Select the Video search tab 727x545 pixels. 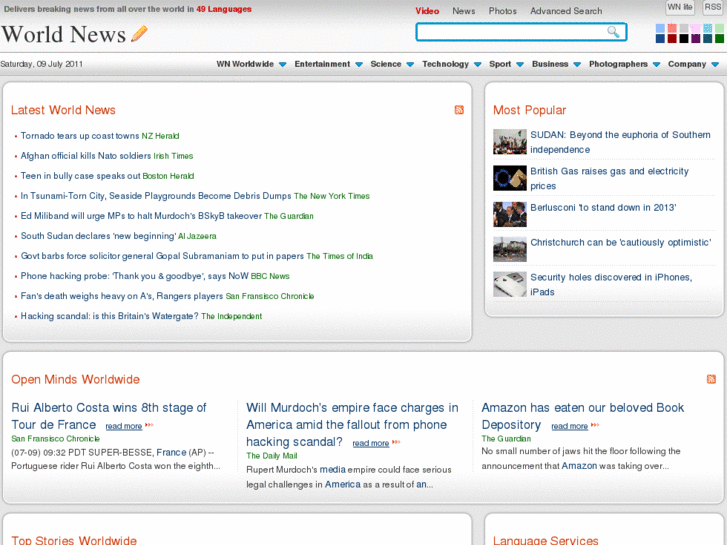pos(427,11)
